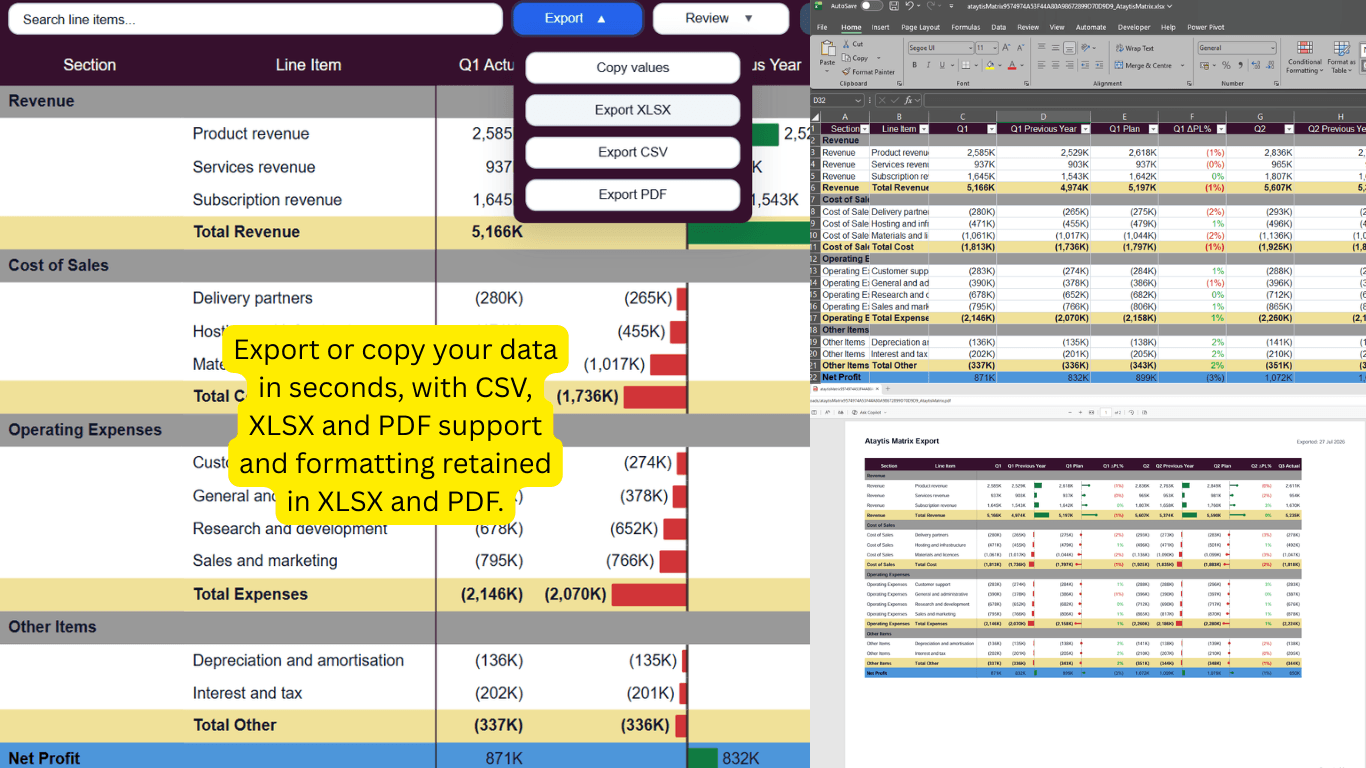Click Net Profit cell in Excel sheet

847,377
